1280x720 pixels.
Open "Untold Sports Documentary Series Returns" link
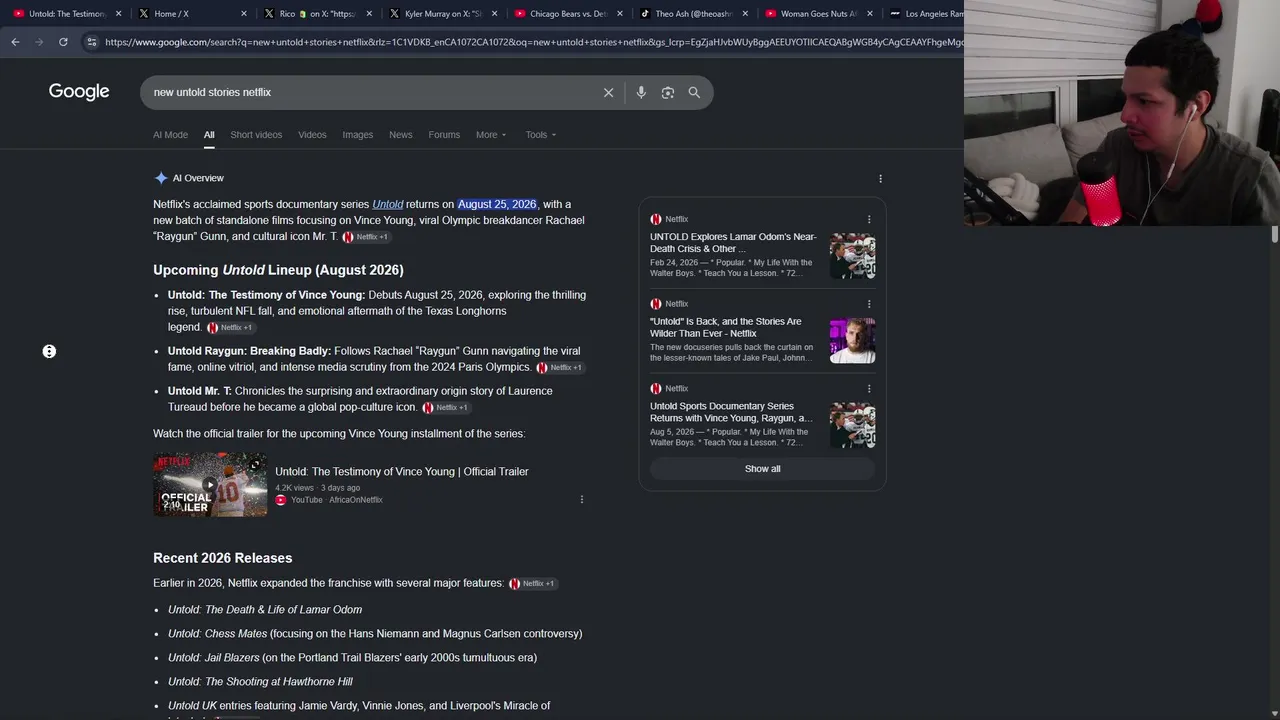click(x=731, y=412)
